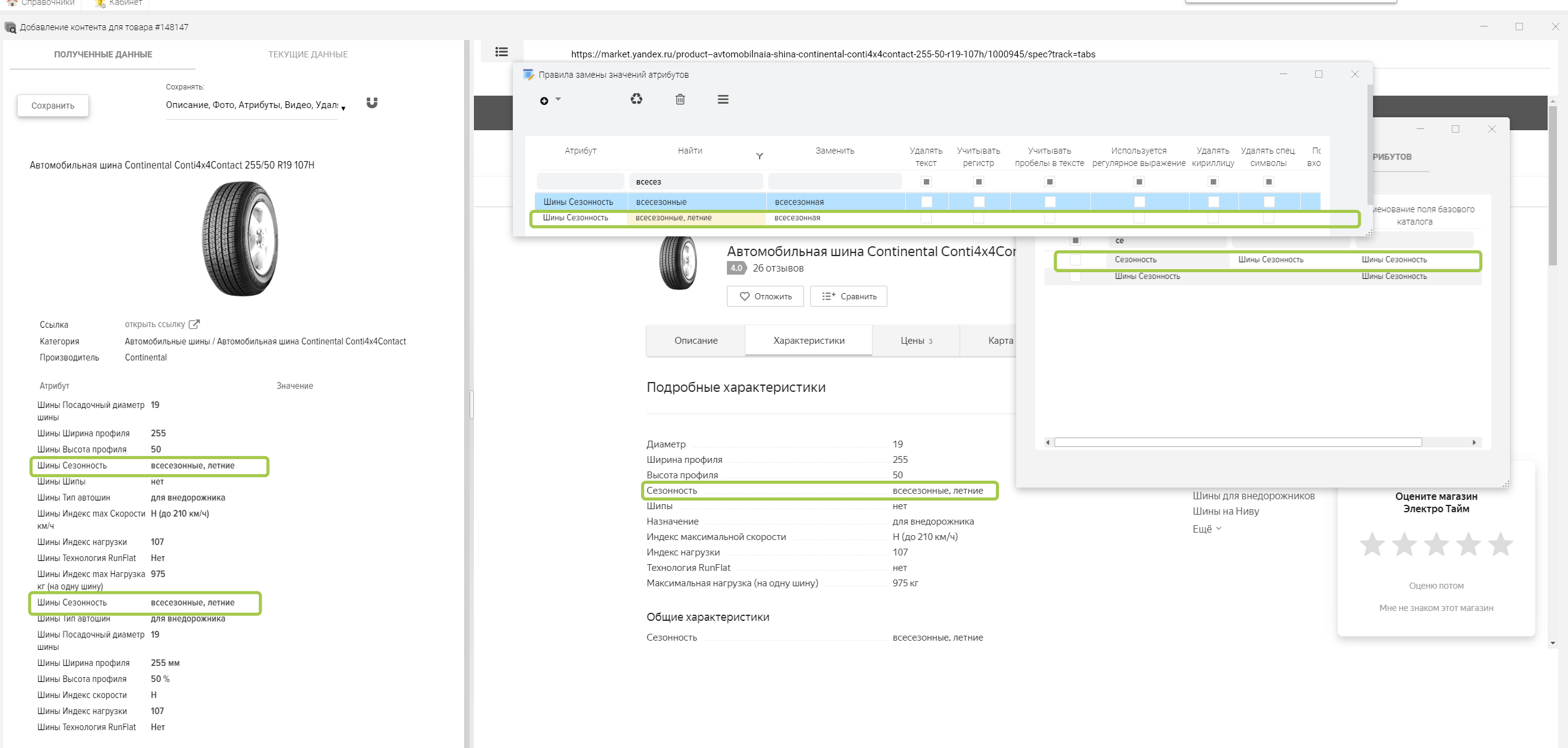Viewport: 1568px width, 748px height.
Task: Click the heart icon on Отложить button
Action: [744, 296]
